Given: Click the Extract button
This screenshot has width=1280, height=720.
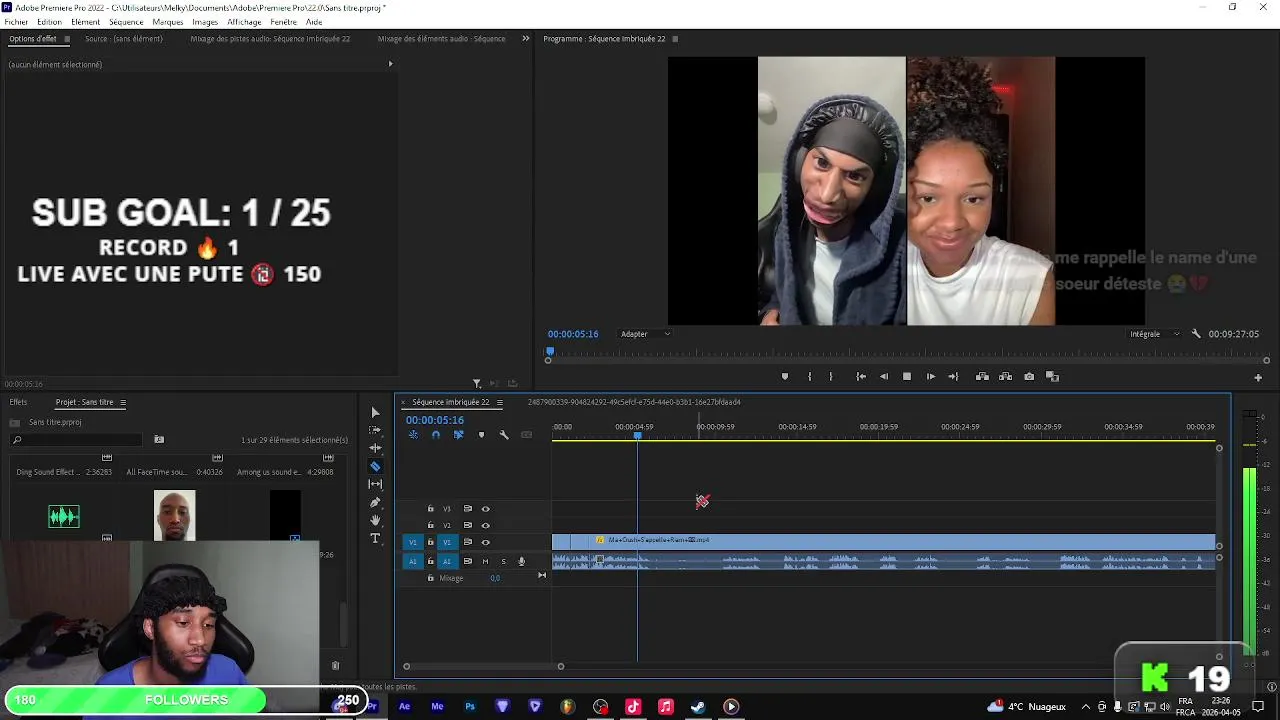Looking at the screenshot, I should 1005,377.
